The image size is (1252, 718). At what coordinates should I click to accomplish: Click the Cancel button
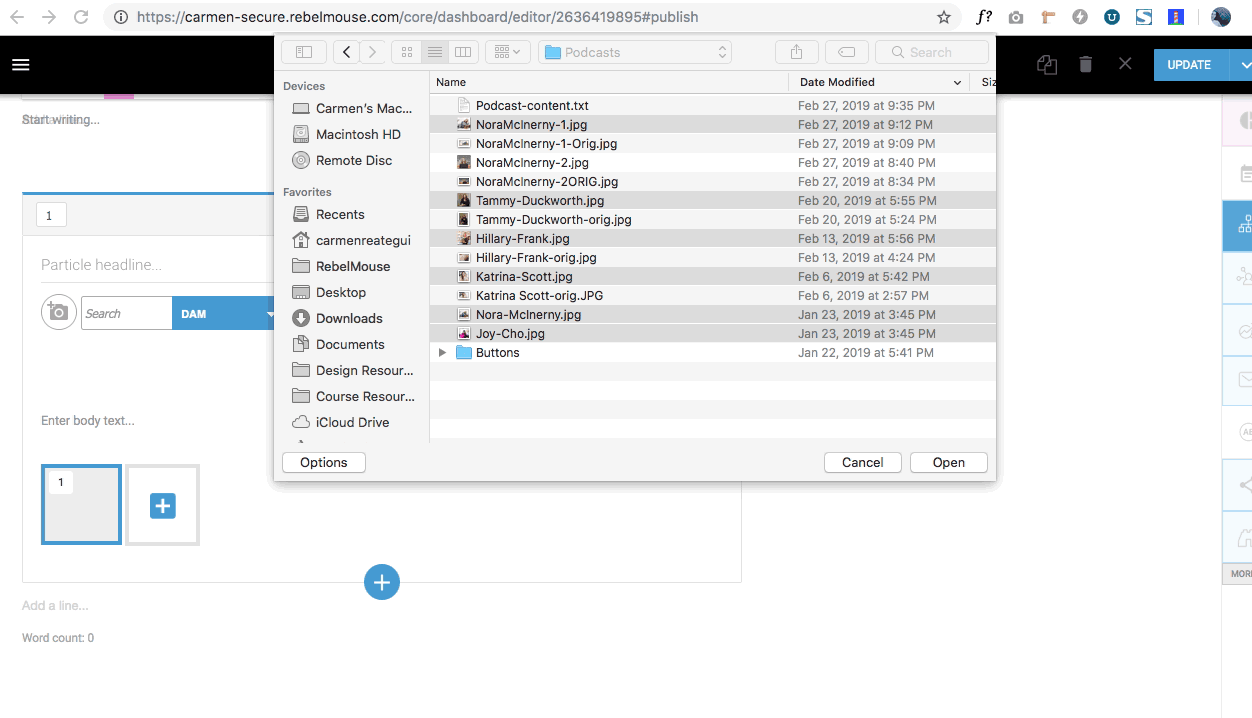pos(862,462)
